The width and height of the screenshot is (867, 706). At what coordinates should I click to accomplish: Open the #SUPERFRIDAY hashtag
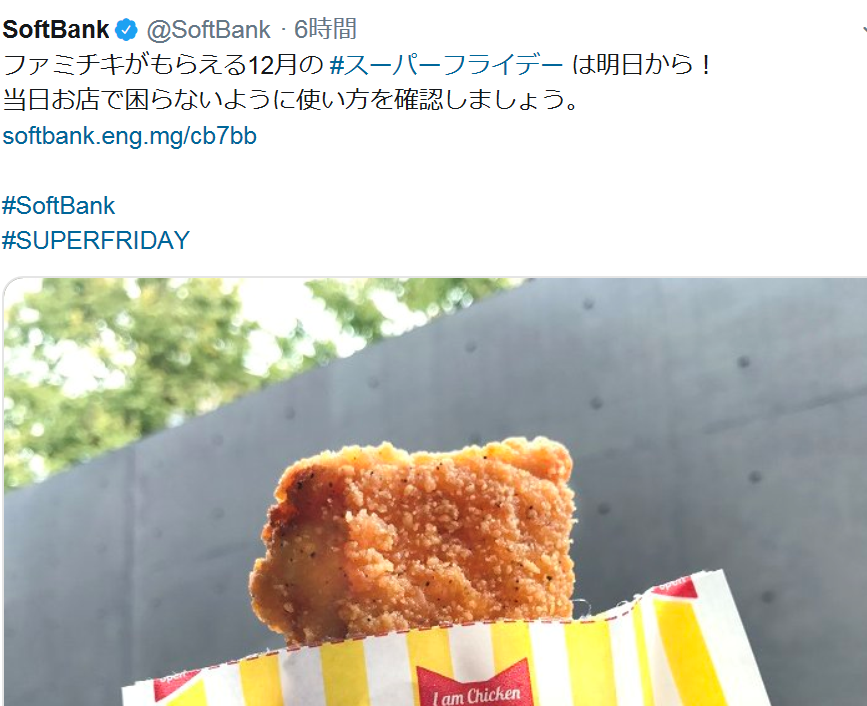(96, 240)
